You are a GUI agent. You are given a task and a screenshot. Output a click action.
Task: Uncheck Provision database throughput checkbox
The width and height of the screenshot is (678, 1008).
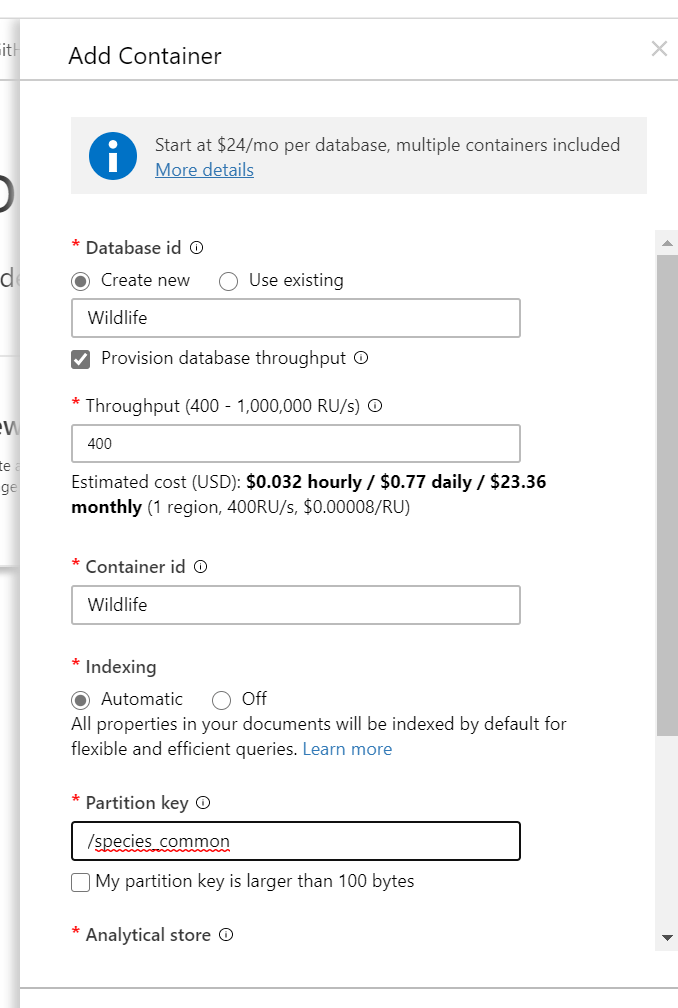(x=81, y=359)
